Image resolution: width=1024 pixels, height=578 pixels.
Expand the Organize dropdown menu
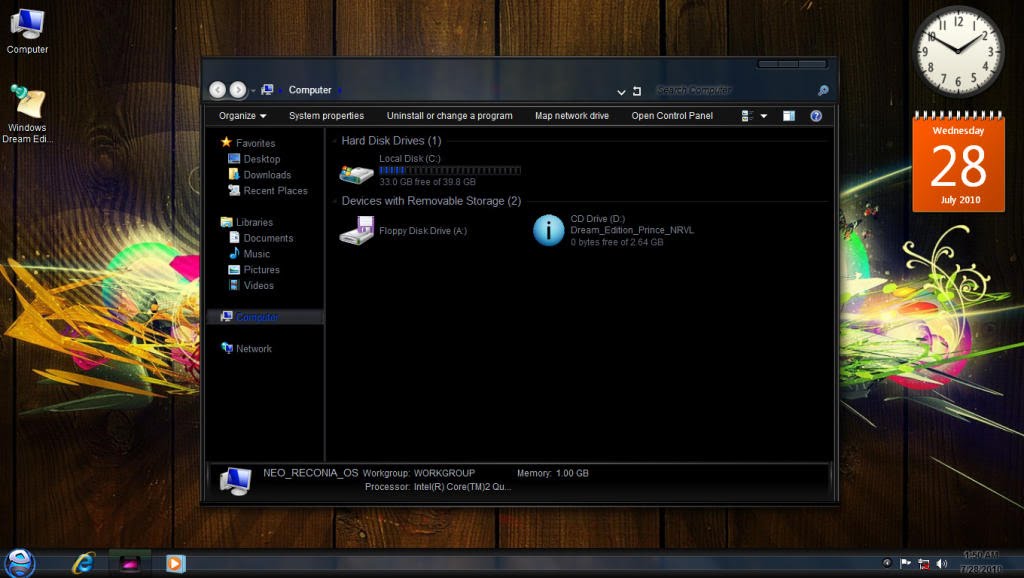(x=240, y=115)
